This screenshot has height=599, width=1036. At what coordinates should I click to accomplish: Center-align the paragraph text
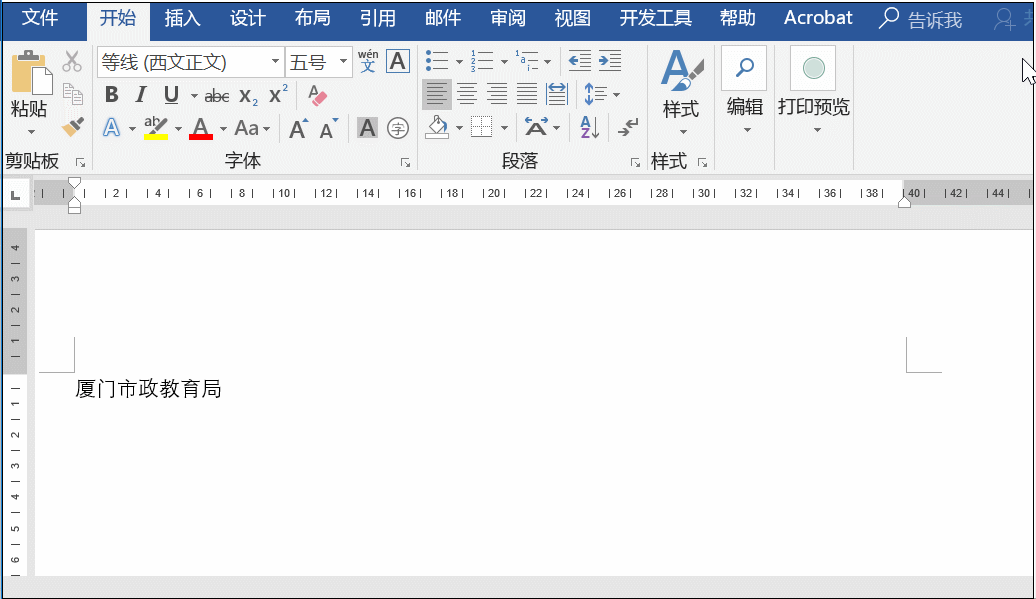[467, 94]
